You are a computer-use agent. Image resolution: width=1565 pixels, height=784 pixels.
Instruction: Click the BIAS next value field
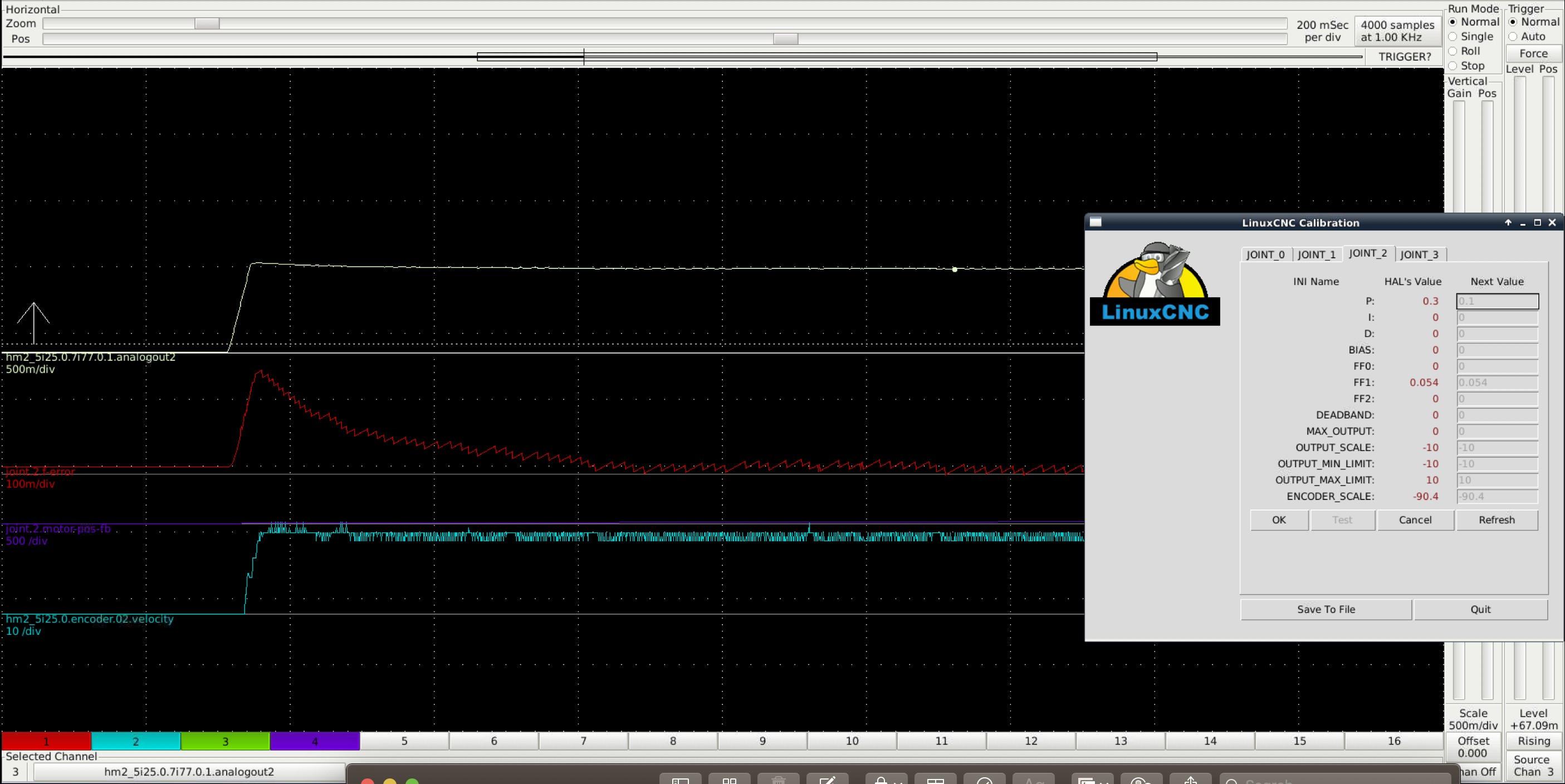pos(1497,350)
